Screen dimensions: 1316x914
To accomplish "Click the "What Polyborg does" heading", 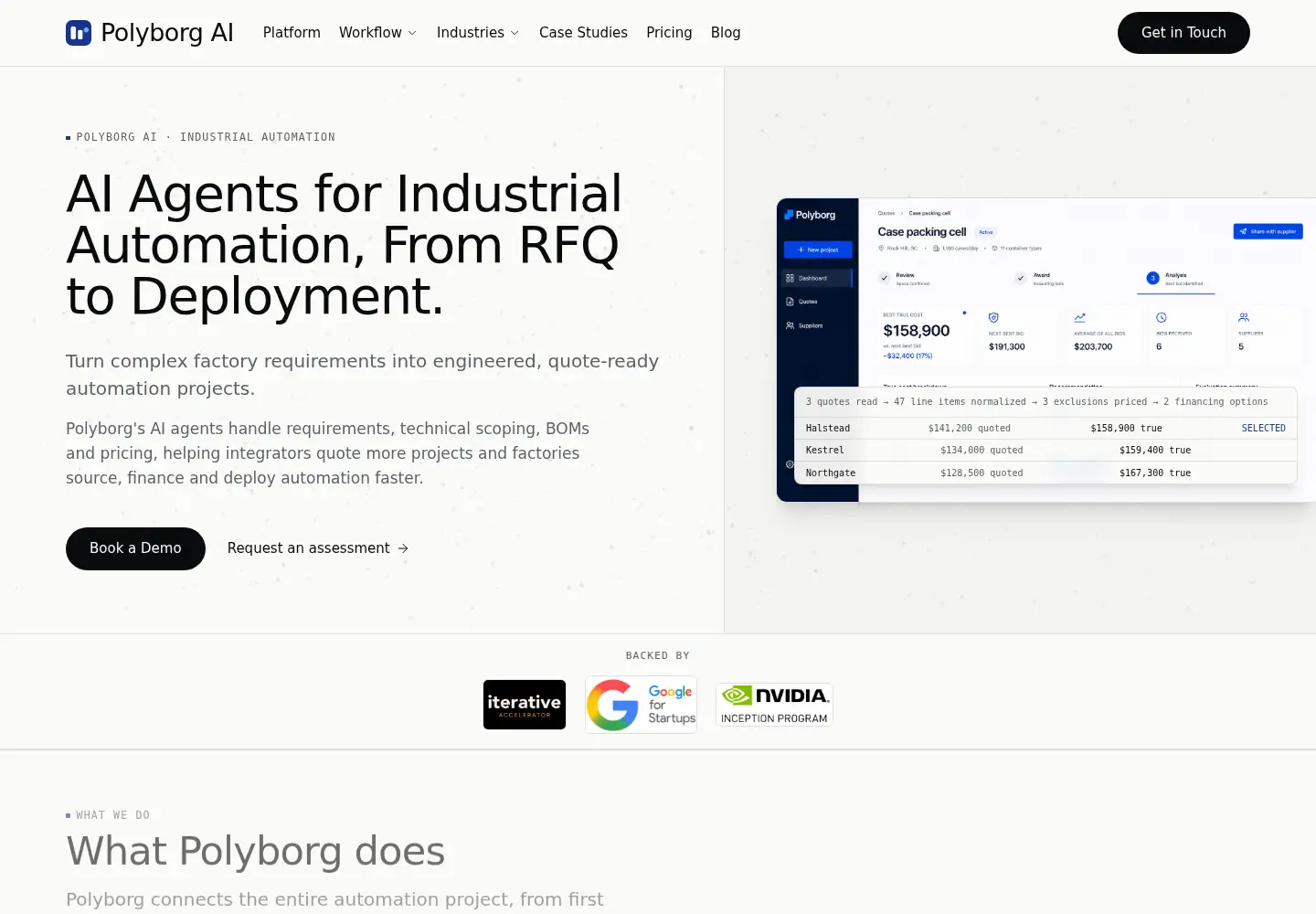I will pos(256,851).
